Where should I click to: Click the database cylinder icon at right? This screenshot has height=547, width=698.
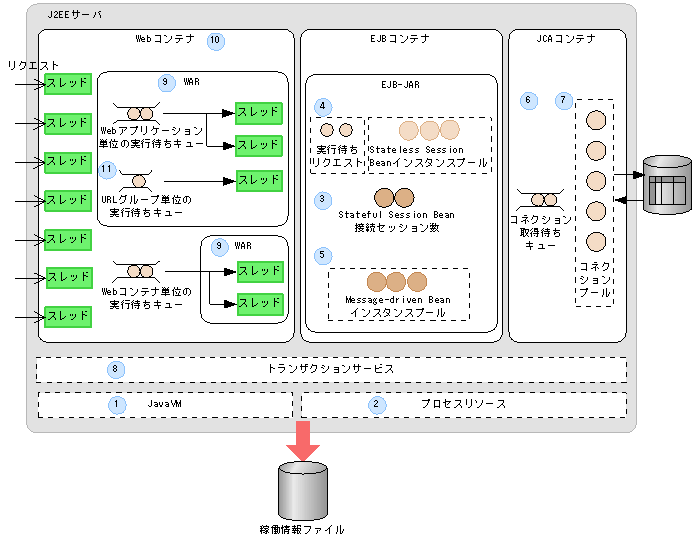pyautogui.click(x=667, y=185)
